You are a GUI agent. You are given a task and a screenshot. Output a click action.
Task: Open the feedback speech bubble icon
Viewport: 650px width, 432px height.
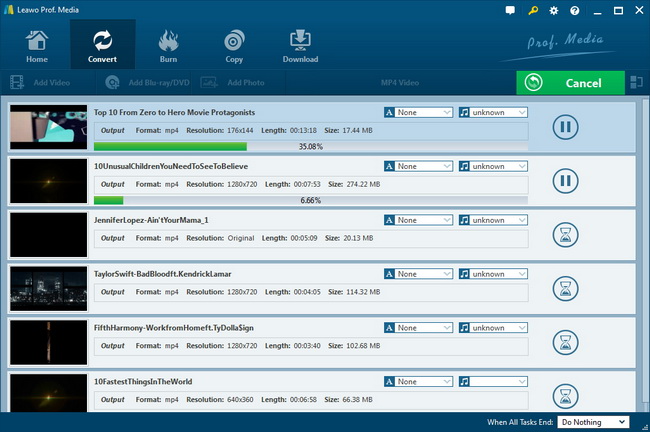pyautogui.click(x=510, y=10)
